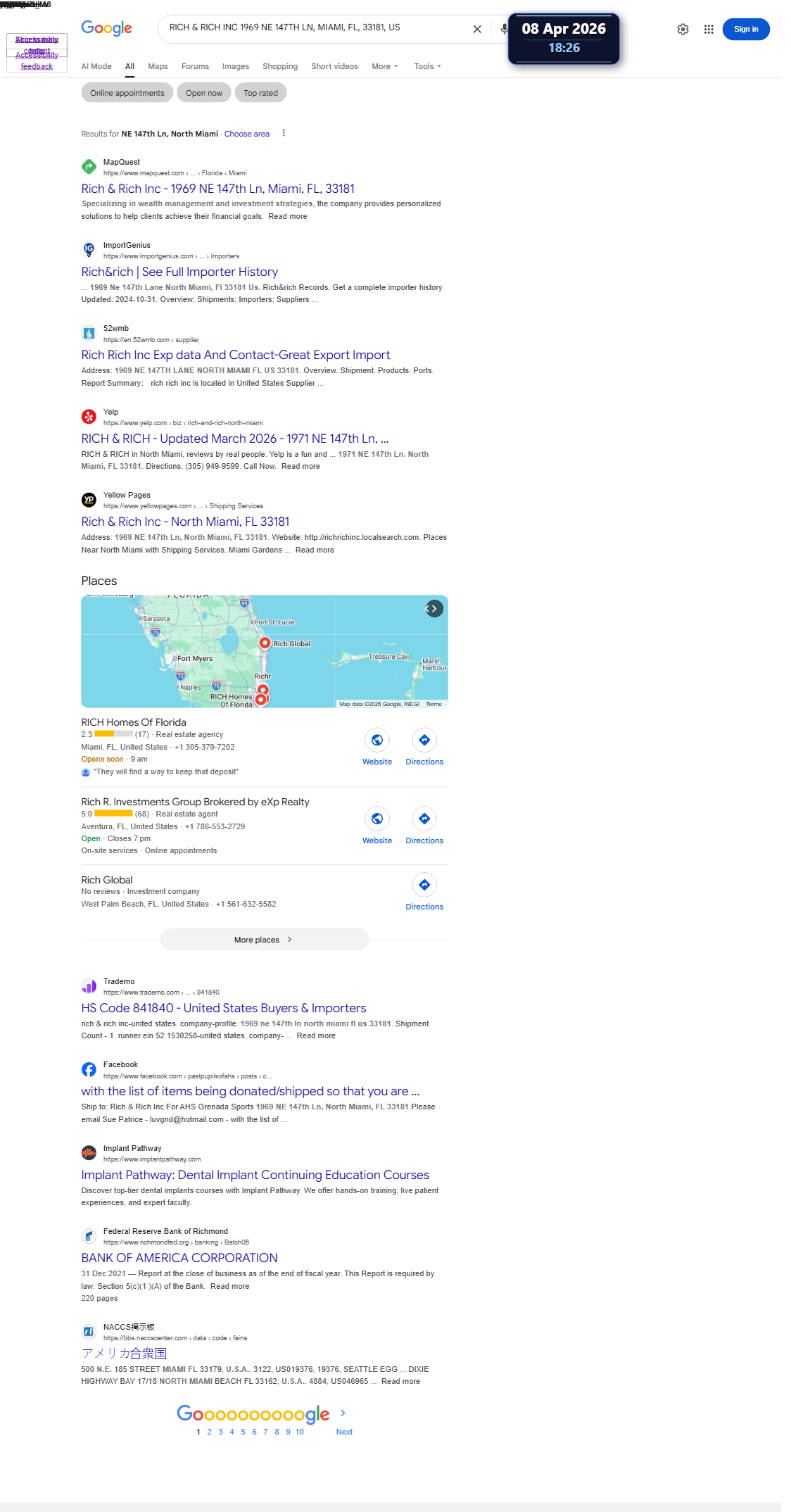Expand More places list
The height and width of the screenshot is (1512, 791).
pyautogui.click(x=264, y=940)
